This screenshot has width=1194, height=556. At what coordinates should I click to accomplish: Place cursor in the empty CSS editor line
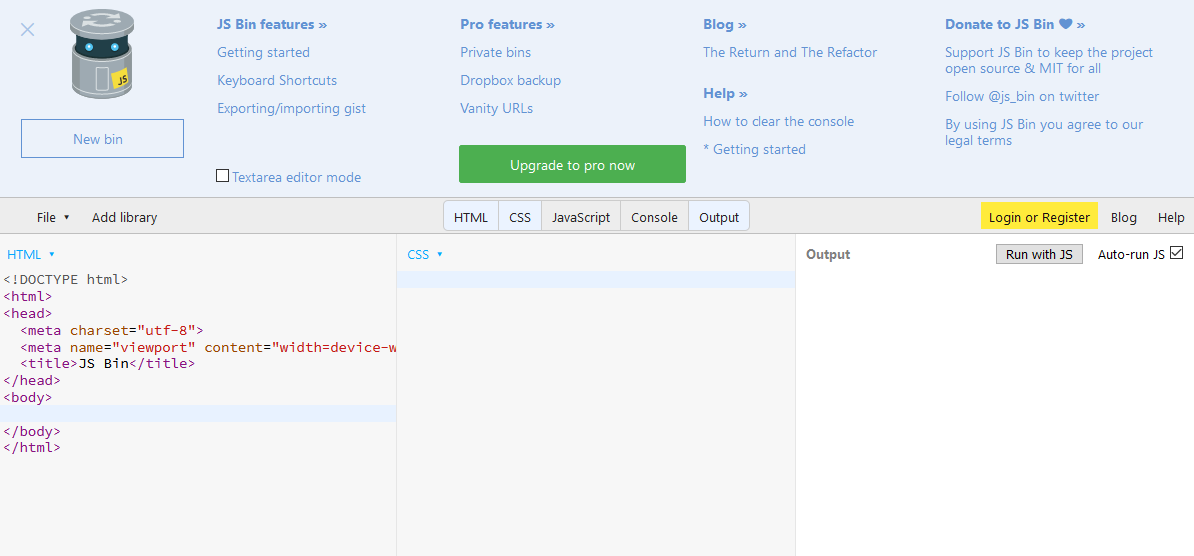click(595, 280)
